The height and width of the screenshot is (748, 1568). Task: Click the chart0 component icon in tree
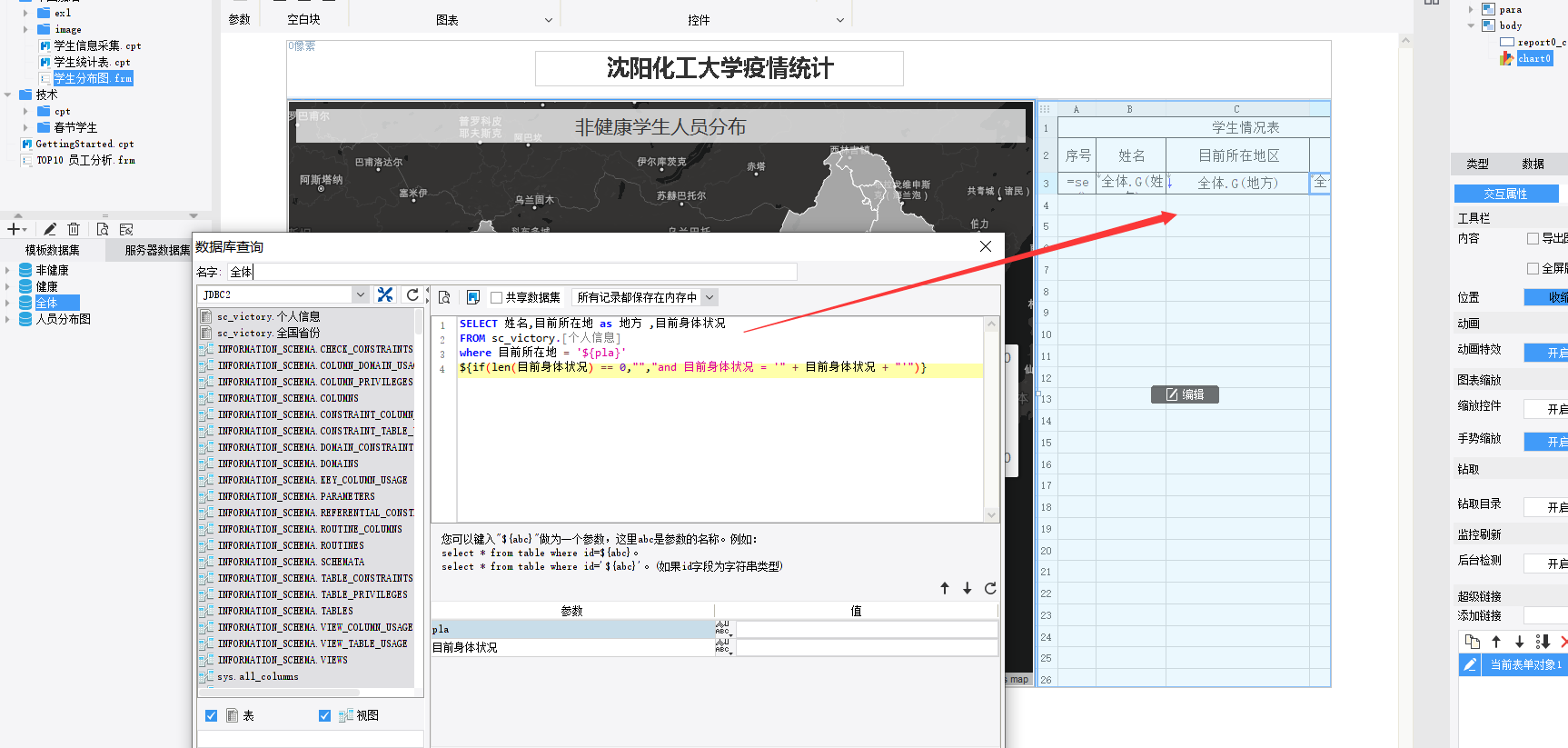[1506, 58]
